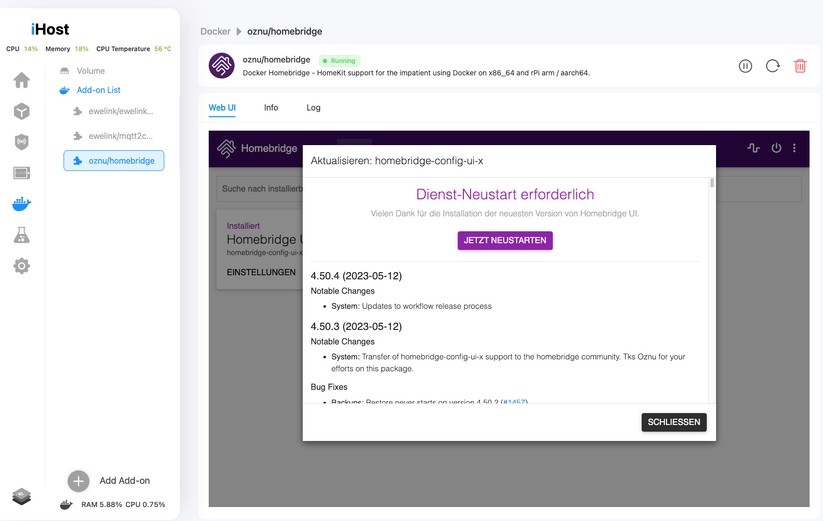Open the Settings gear in the sidebar

click(x=21, y=266)
